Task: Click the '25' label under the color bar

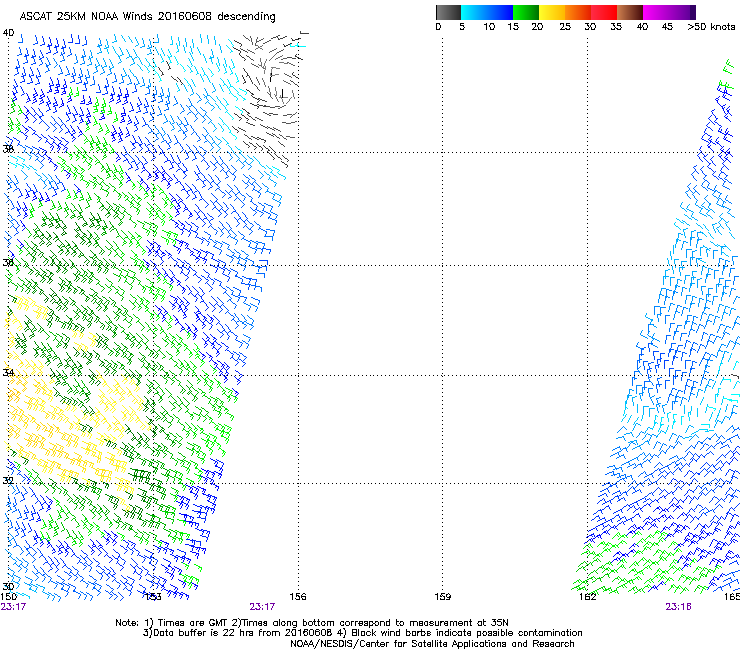Action: (565, 27)
